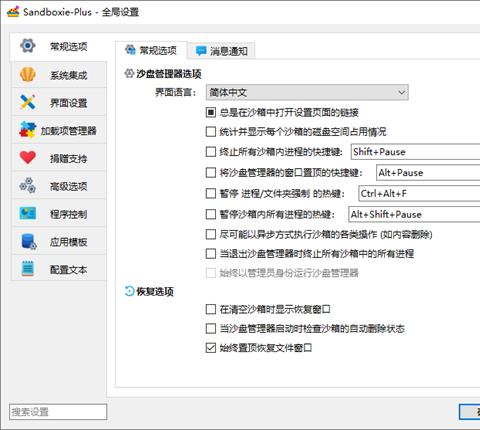This screenshot has height=430, width=480.
Task: Open the 系统集成 sidebar category
Action: coord(59,75)
